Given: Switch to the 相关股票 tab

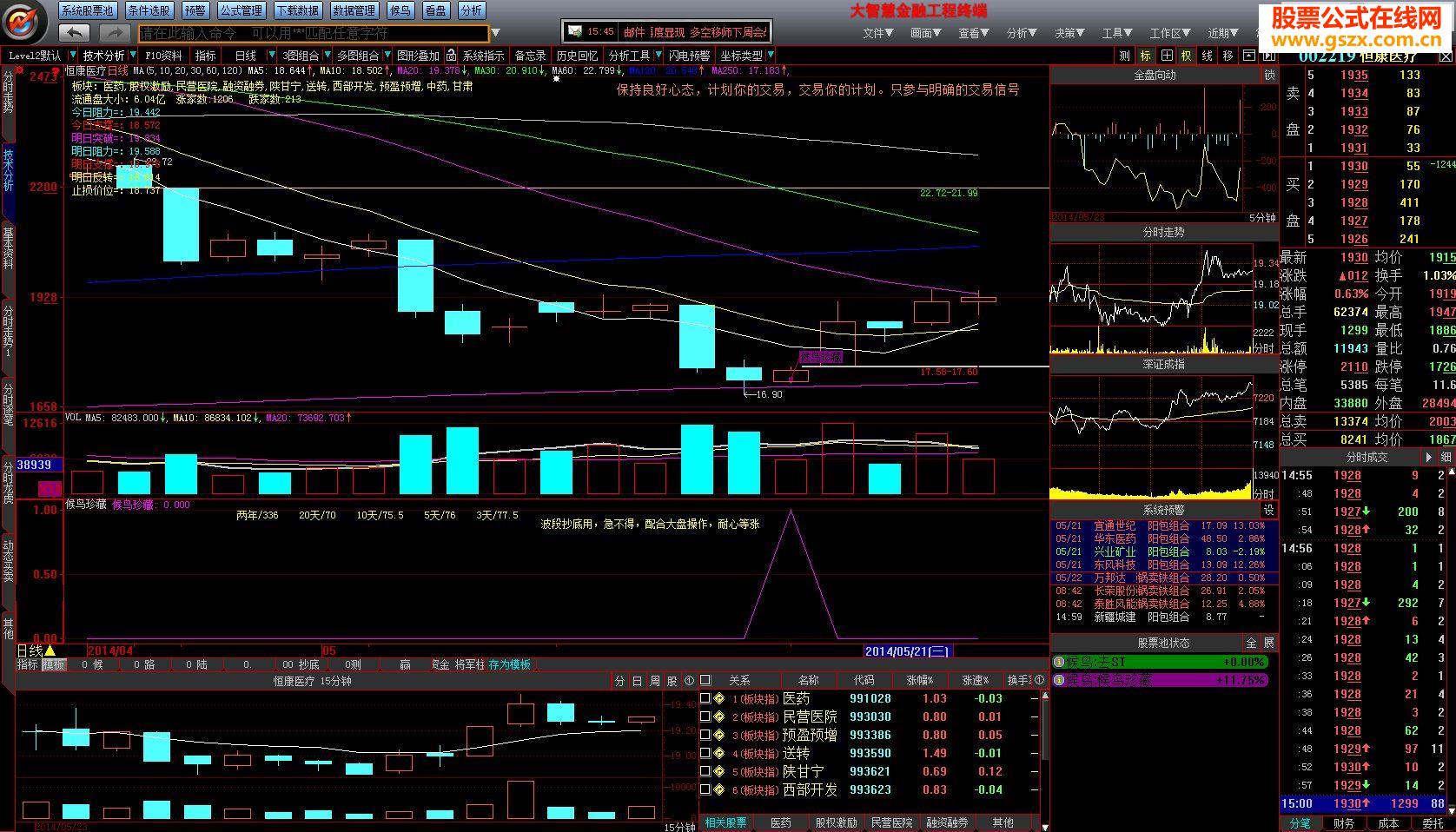Looking at the screenshot, I should (x=726, y=822).
